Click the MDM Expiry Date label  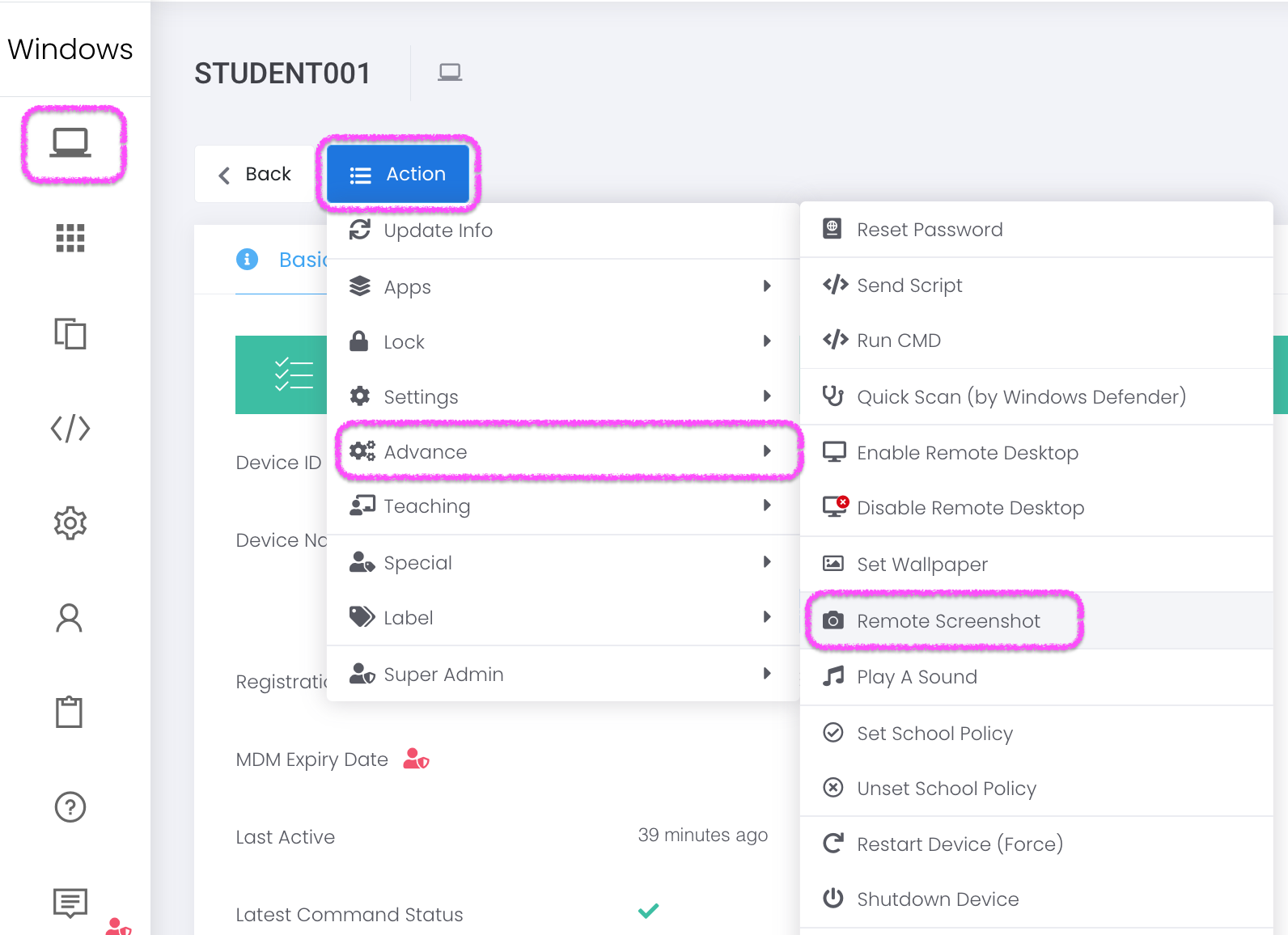point(312,759)
